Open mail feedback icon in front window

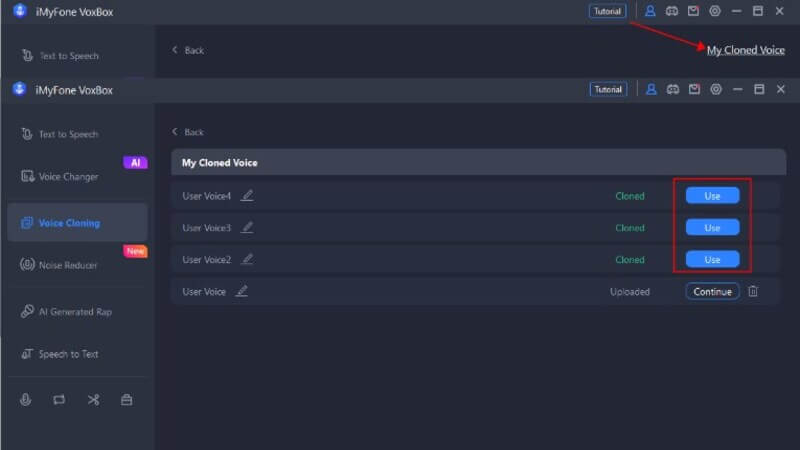click(694, 89)
